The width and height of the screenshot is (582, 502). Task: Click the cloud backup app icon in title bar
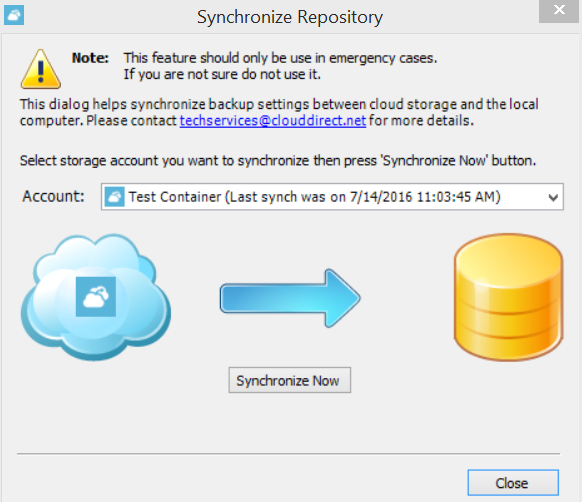click(x=14, y=15)
